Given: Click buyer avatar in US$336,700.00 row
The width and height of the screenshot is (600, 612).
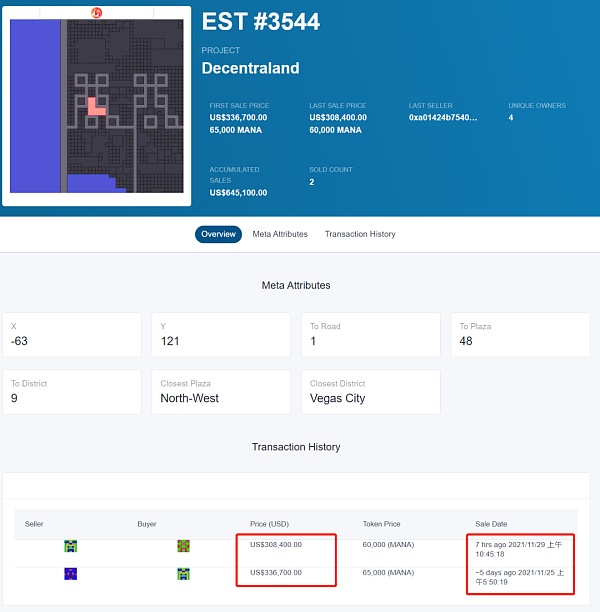Looking at the screenshot, I should pos(183,574).
